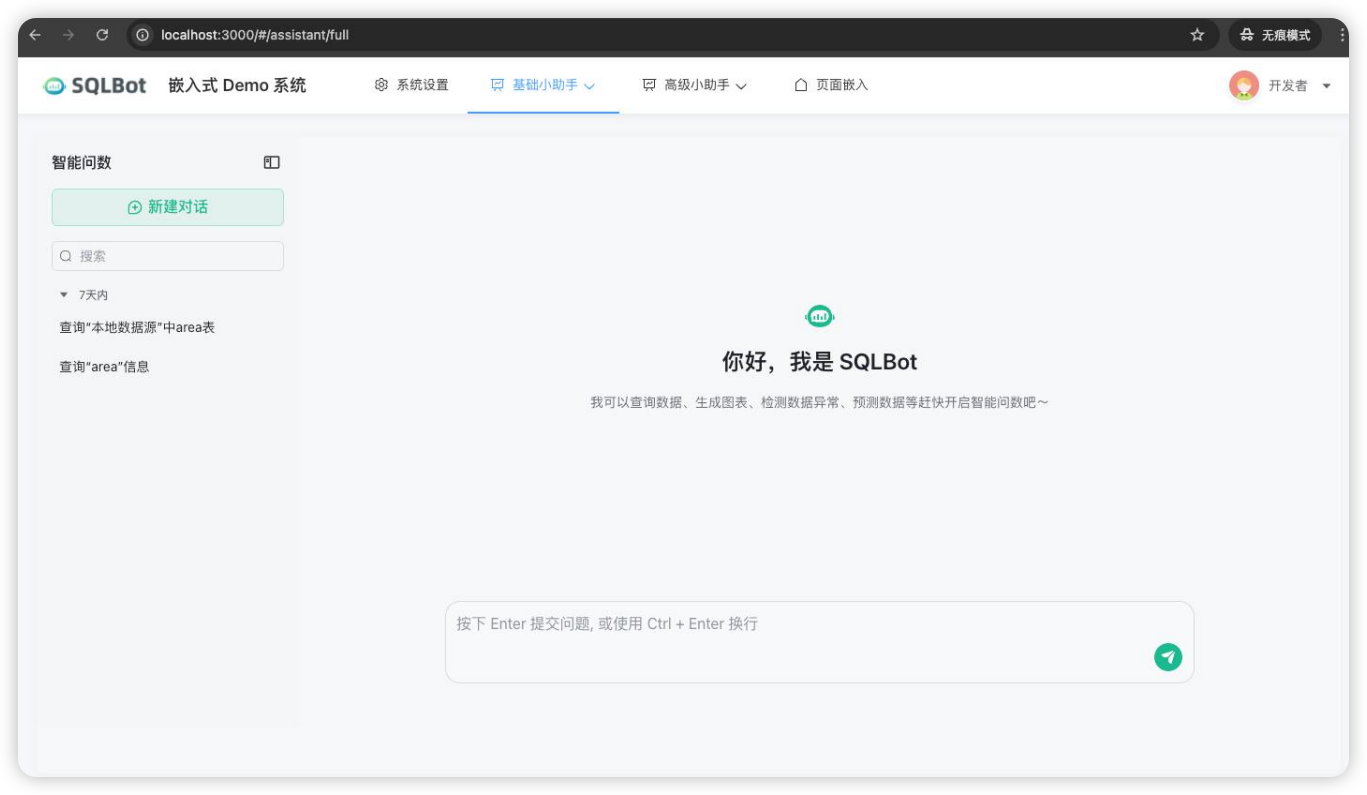Screen dimensions: 1367x795
Task: Select the collapse sidebar icon beside 智能问数
Action: click(x=272, y=161)
